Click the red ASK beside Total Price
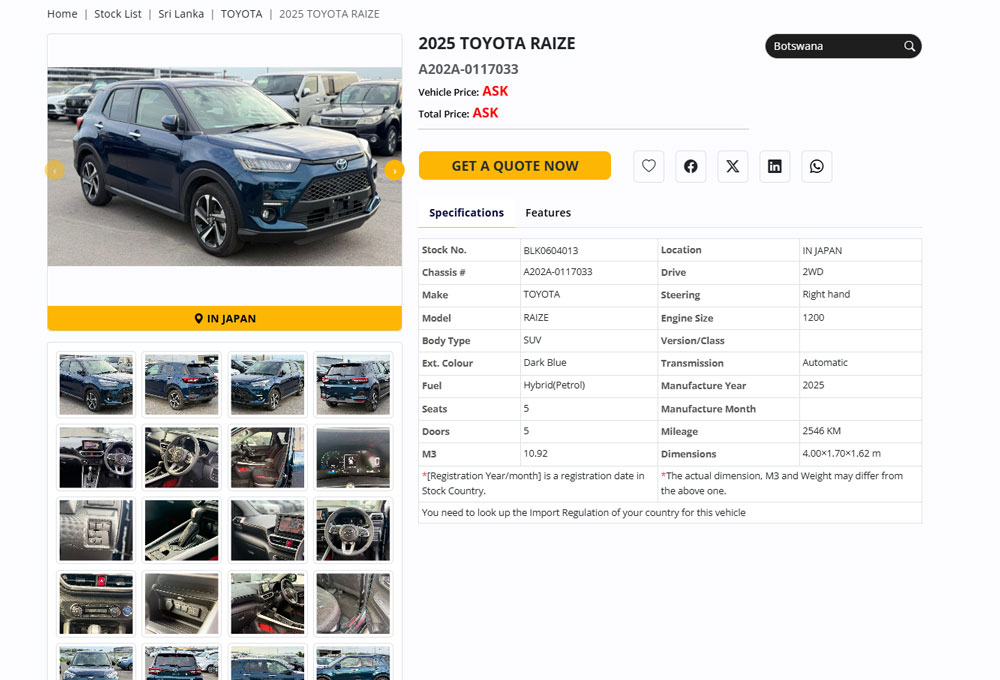The height and width of the screenshot is (680, 1000). 485,113
